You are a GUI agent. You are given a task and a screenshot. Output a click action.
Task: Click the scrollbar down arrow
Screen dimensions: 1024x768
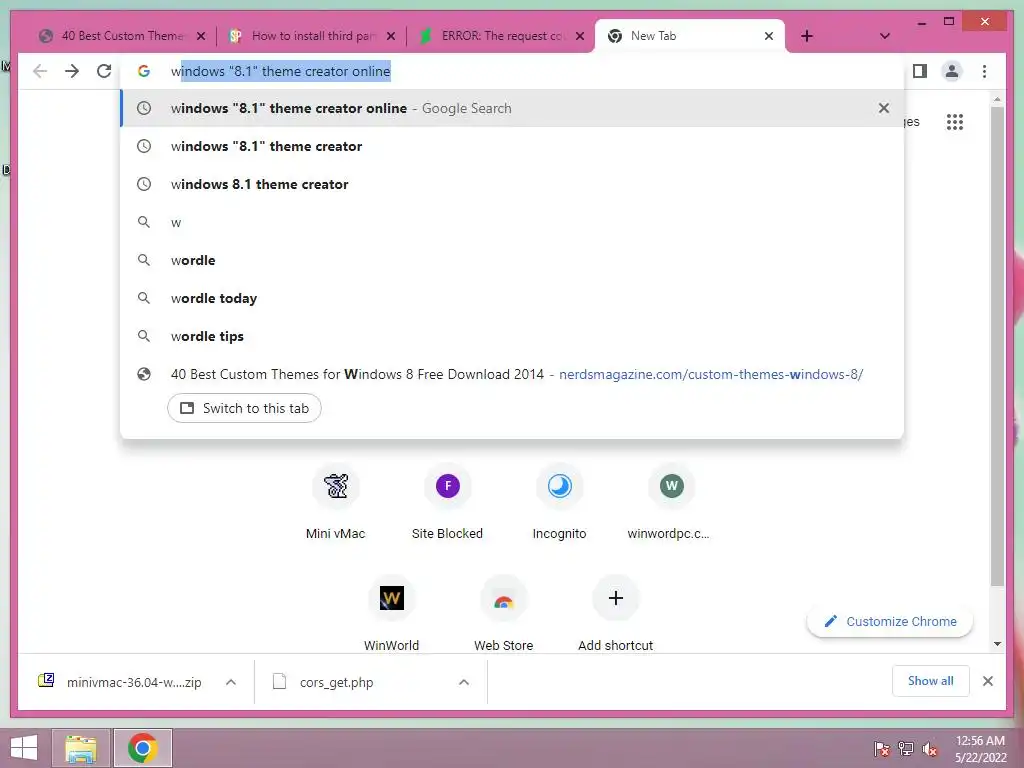[x=997, y=644]
